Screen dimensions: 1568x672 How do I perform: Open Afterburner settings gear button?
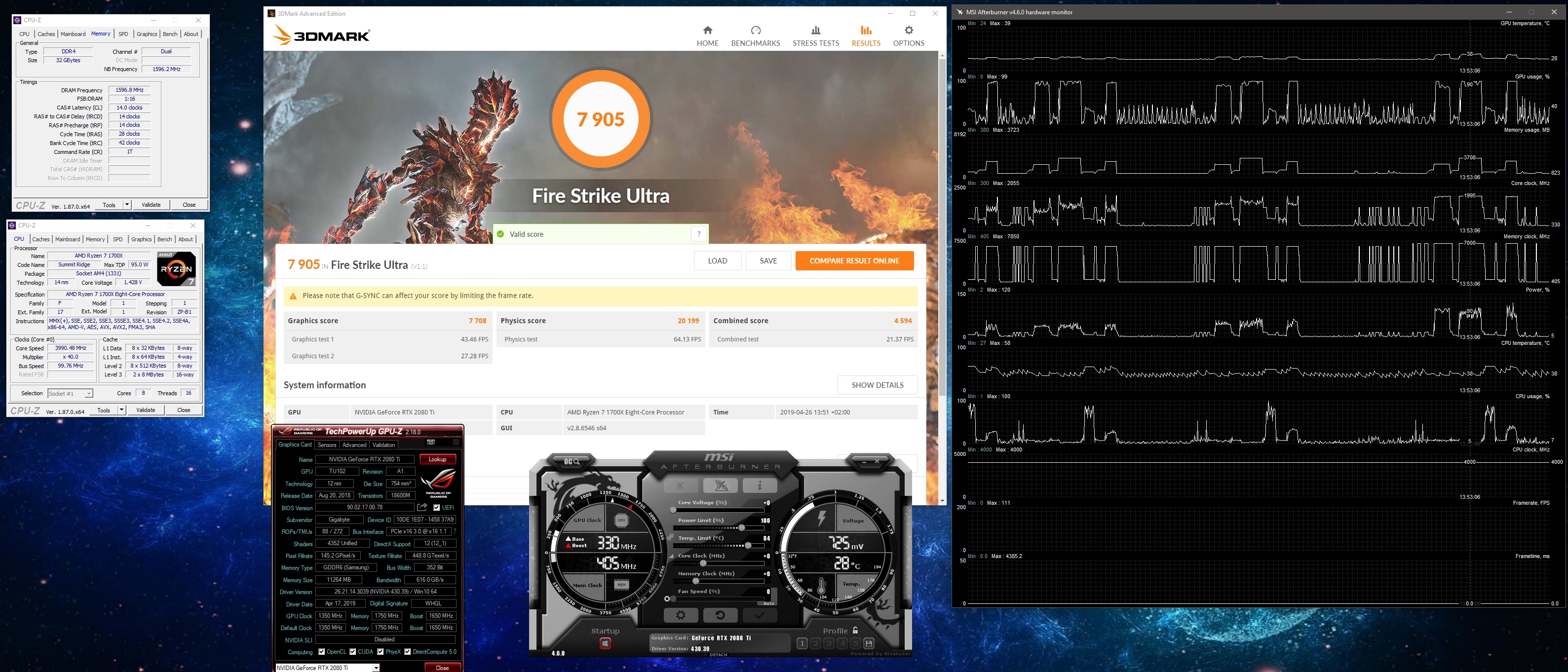(x=681, y=615)
